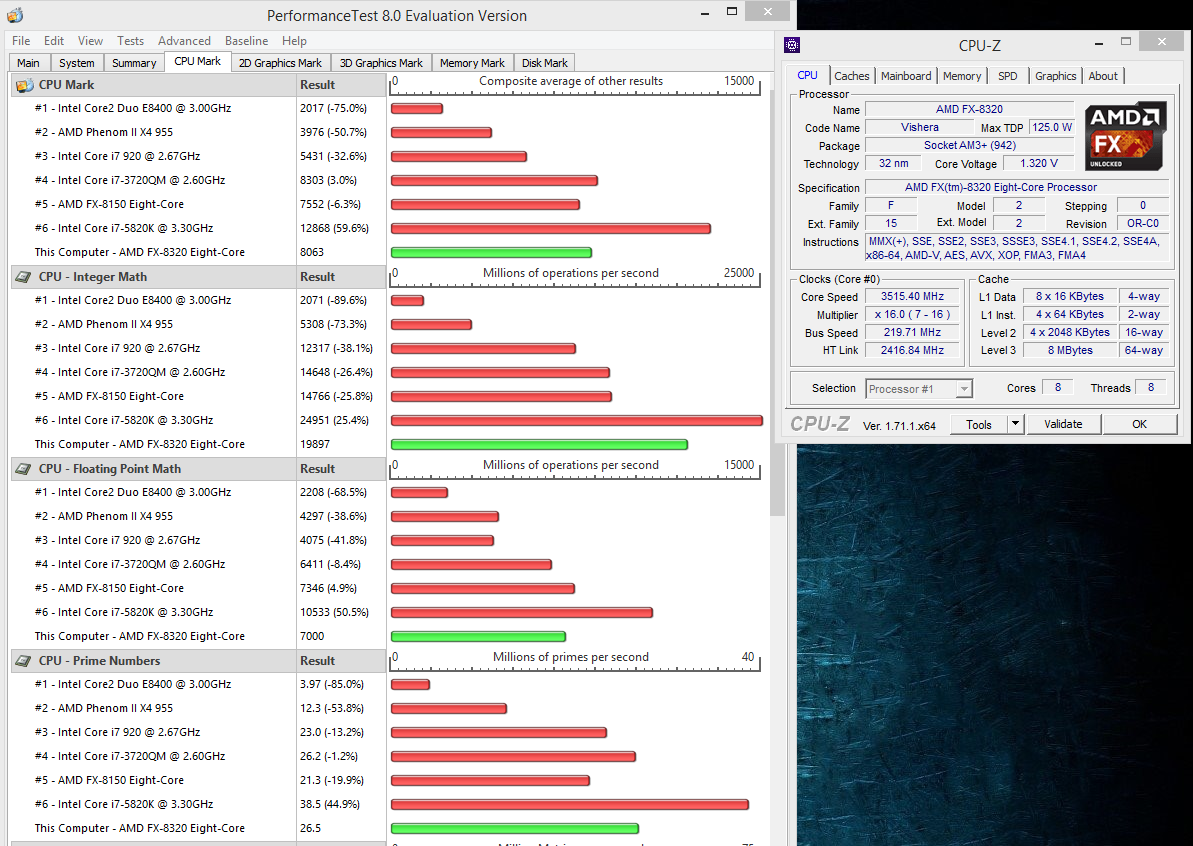Open the Memory tab in CPU-Z
The width and height of the screenshot is (1193, 846).
coord(962,76)
